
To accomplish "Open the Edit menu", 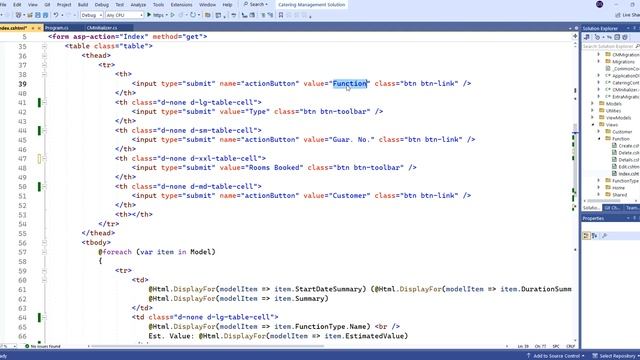I will click(17, 4).
